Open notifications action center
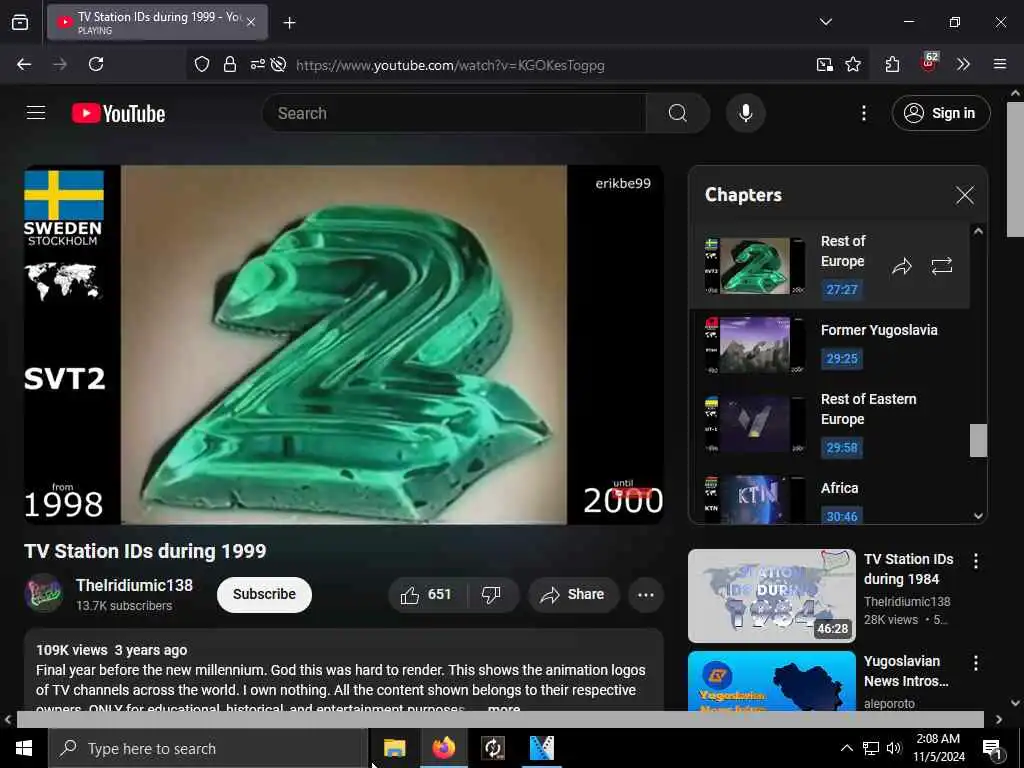1024x768 pixels. (x=991, y=749)
